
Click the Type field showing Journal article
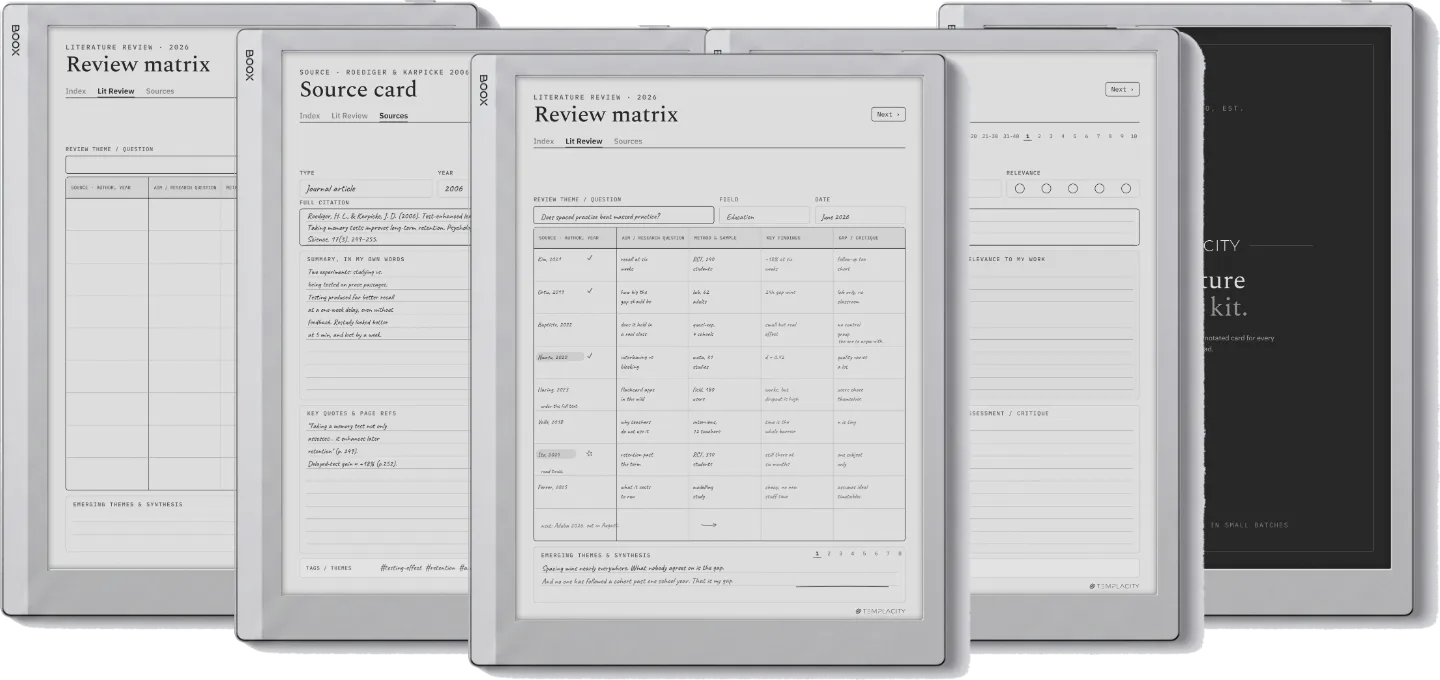click(366, 189)
